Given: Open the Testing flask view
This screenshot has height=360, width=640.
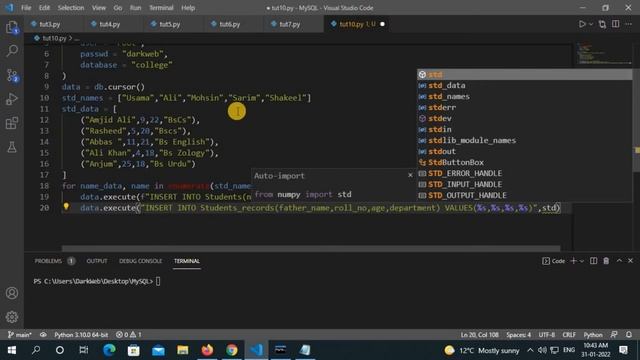Looking at the screenshot, I should [x=12, y=147].
